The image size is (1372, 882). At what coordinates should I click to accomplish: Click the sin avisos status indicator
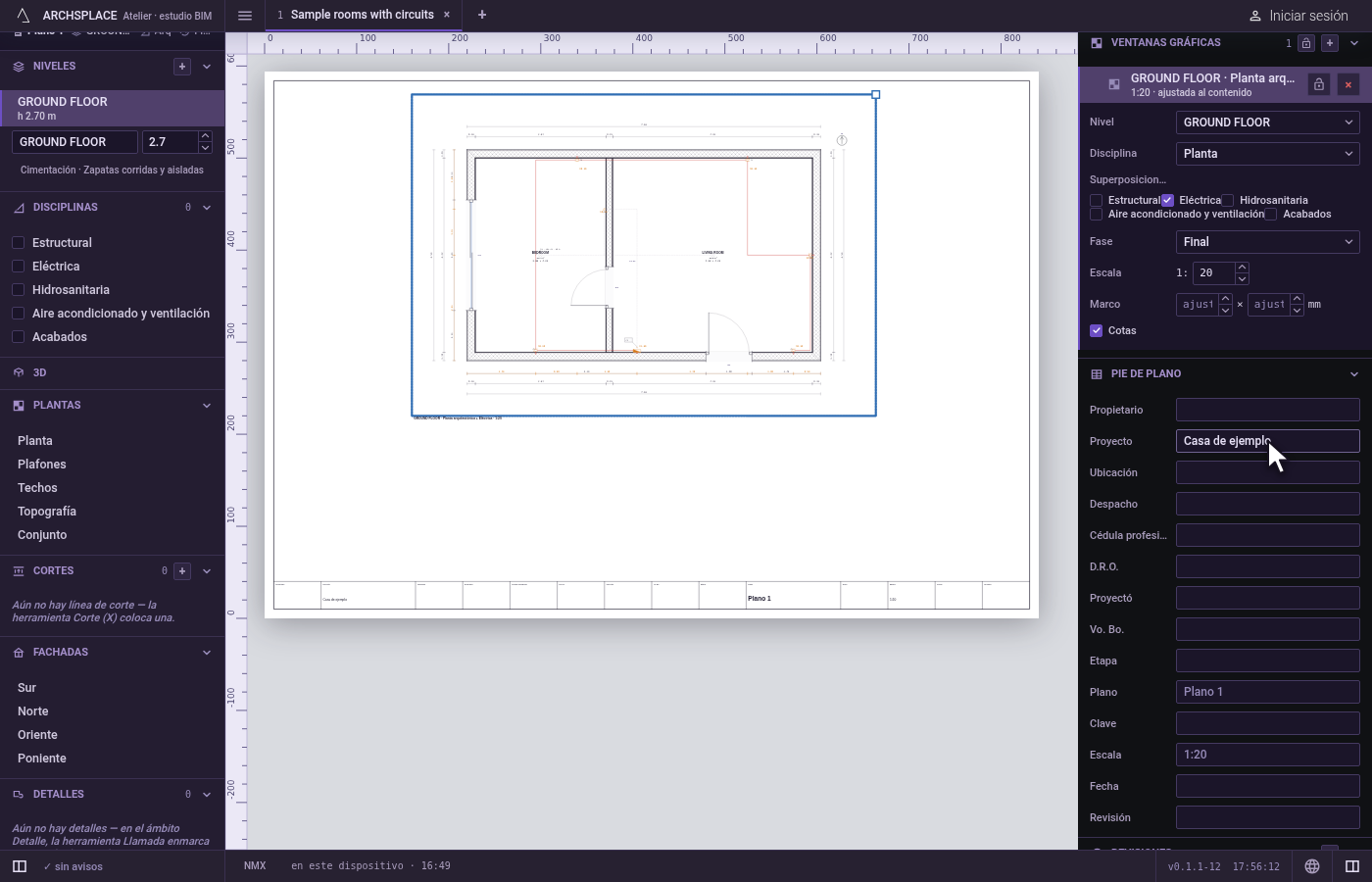point(73,866)
